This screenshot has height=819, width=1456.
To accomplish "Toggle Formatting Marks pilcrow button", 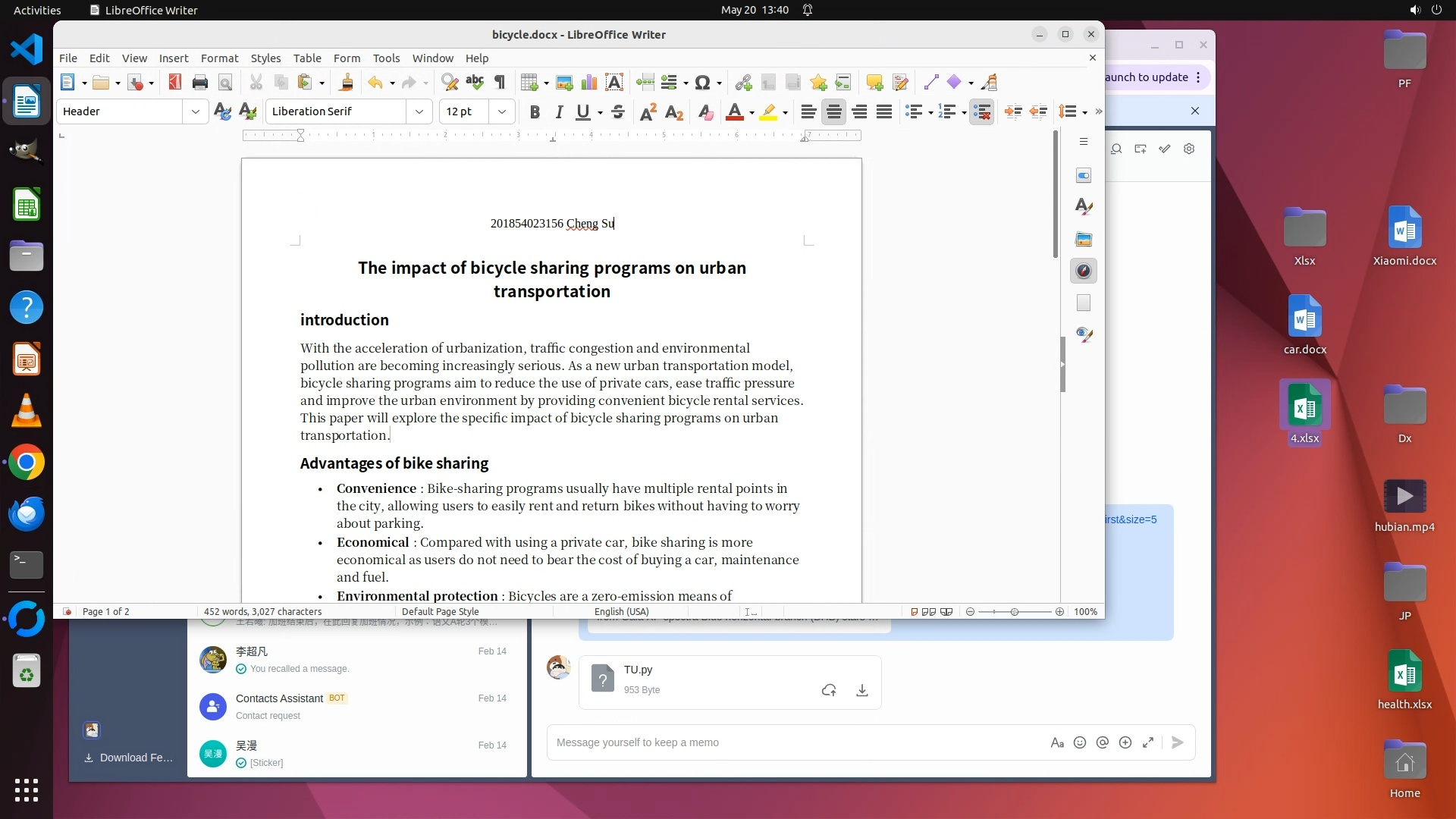I will point(500,83).
